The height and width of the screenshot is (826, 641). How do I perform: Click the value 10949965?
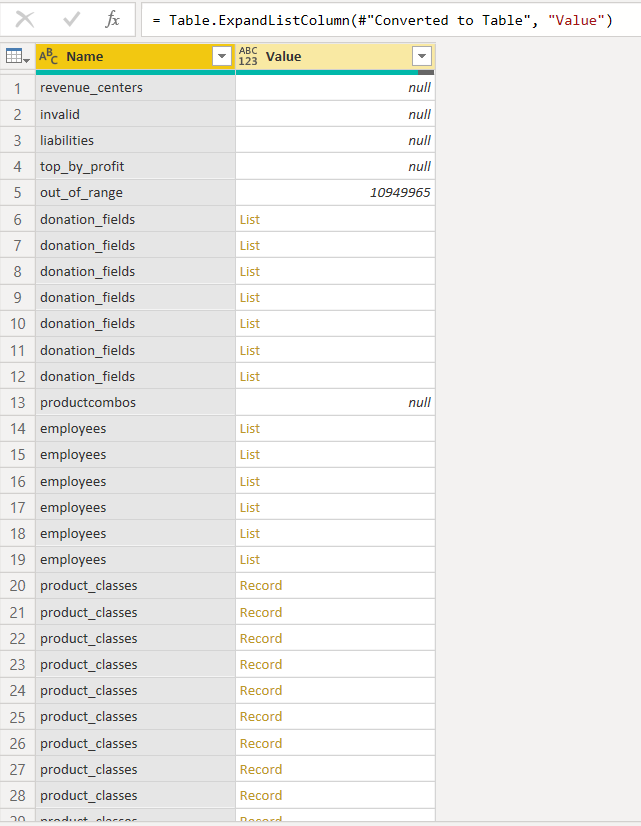point(400,192)
